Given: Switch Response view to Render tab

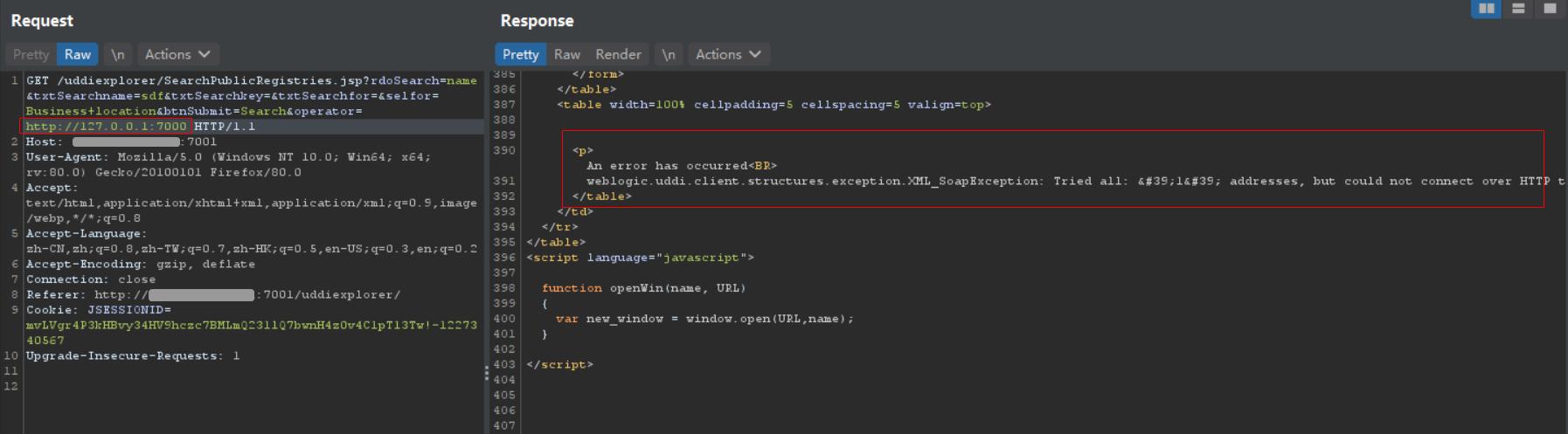Looking at the screenshot, I should click(x=618, y=54).
